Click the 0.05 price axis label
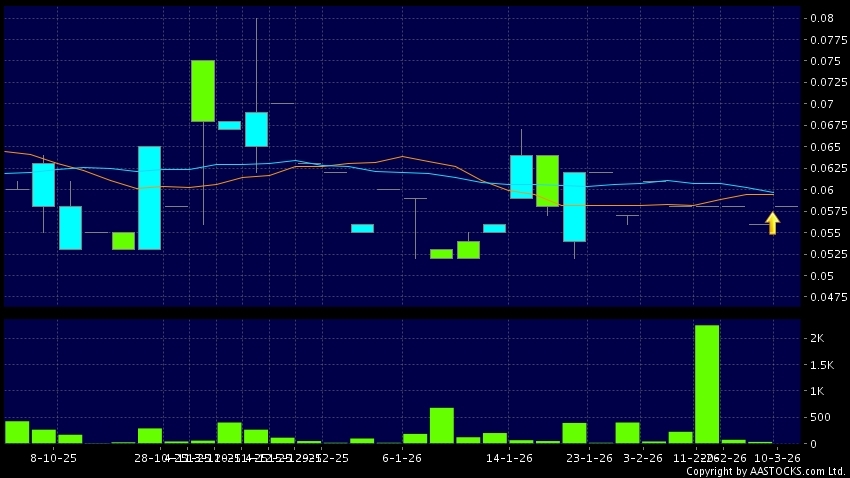Screen dimensions: 850x478 pyautogui.click(x=822, y=276)
